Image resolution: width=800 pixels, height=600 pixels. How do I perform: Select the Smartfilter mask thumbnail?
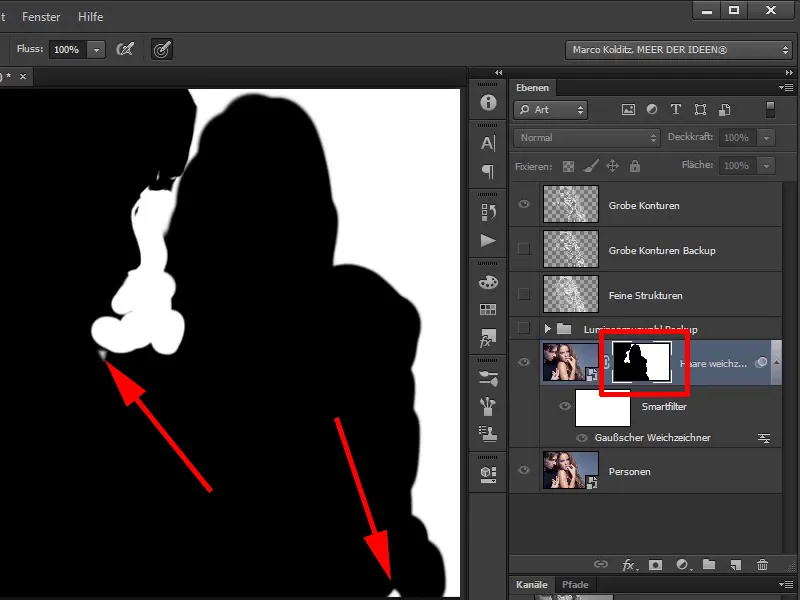(603, 408)
